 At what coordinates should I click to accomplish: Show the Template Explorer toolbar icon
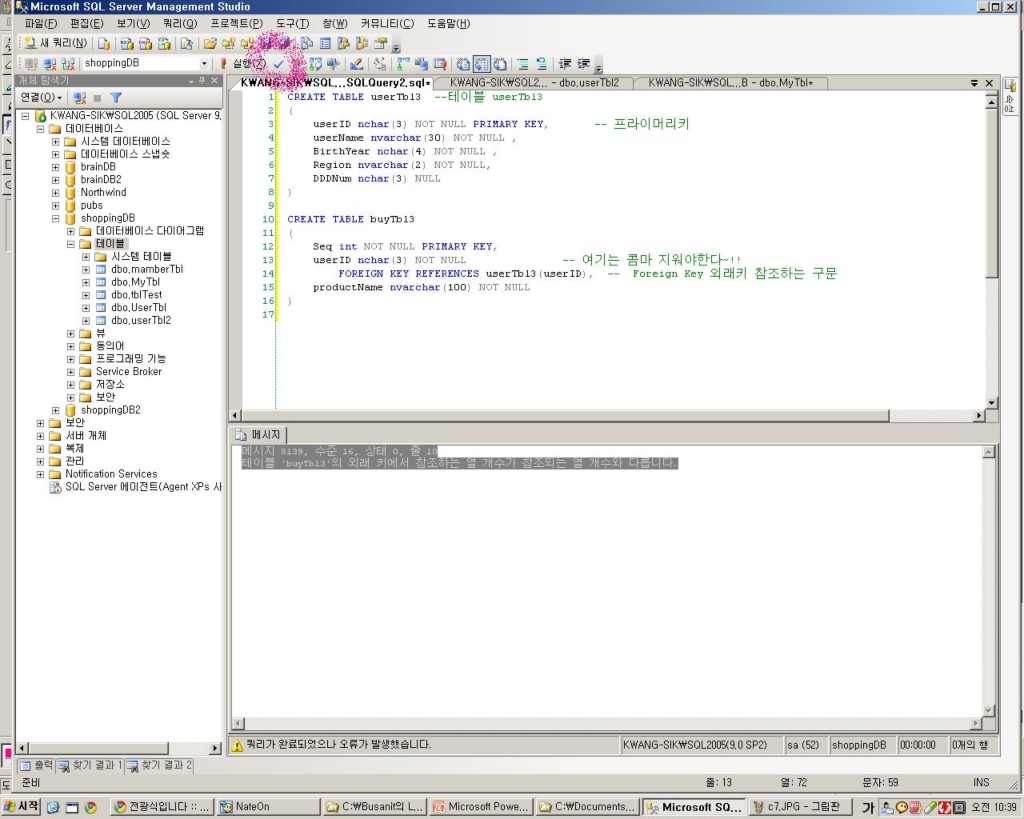click(x=362, y=44)
